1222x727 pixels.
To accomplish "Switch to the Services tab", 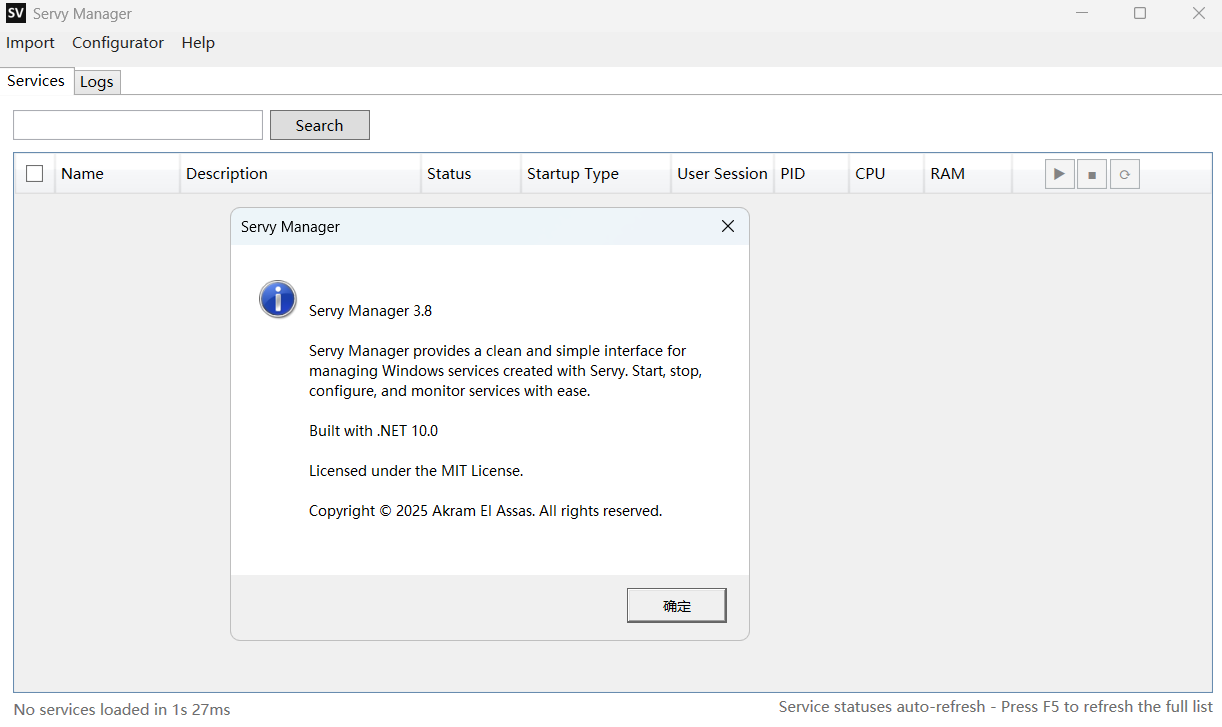I will [36, 81].
